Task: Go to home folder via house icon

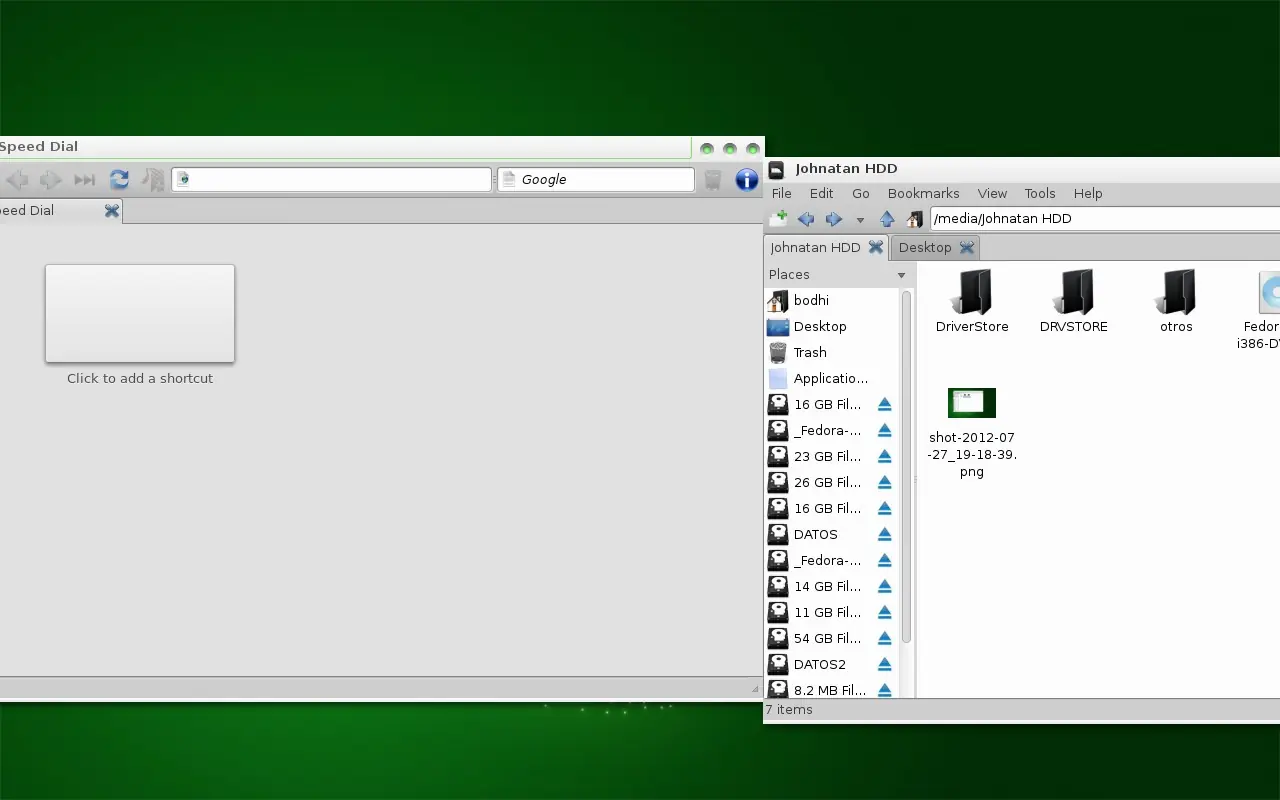Action: [914, 219]
